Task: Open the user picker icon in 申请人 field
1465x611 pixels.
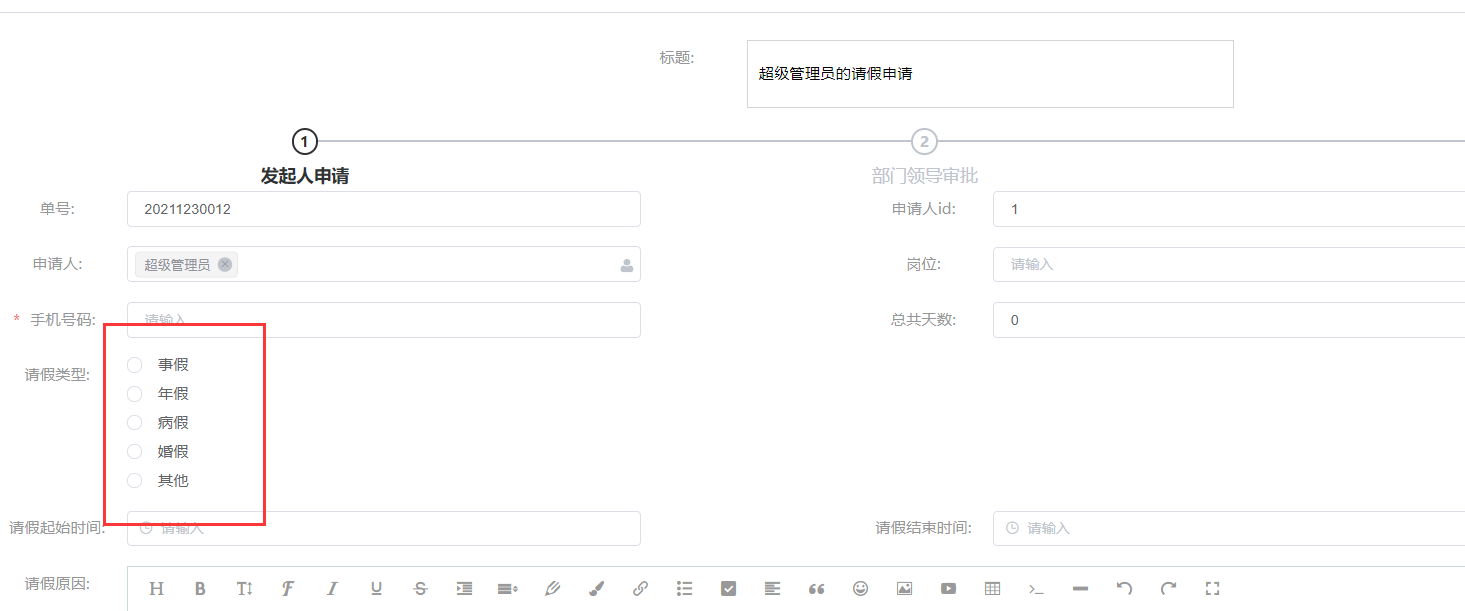Action: 627,266
